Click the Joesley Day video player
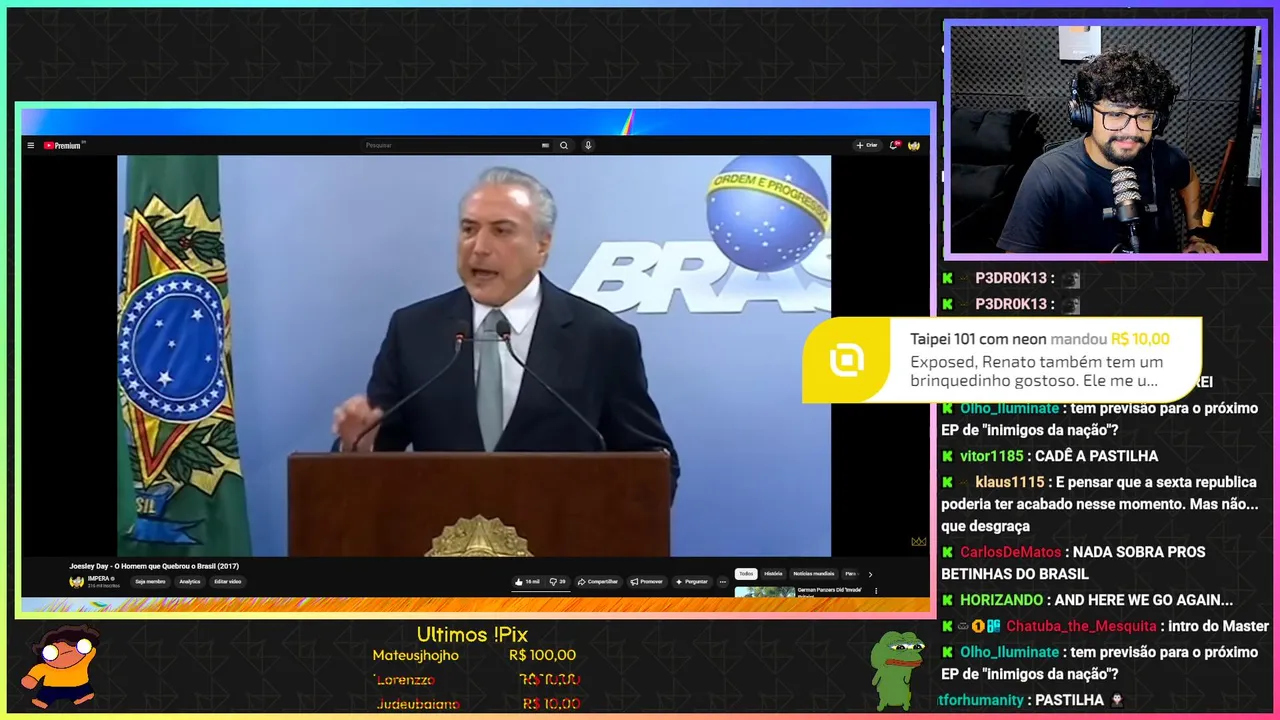The height and width of the screenshot is (720, 1280). coord(474,355)
